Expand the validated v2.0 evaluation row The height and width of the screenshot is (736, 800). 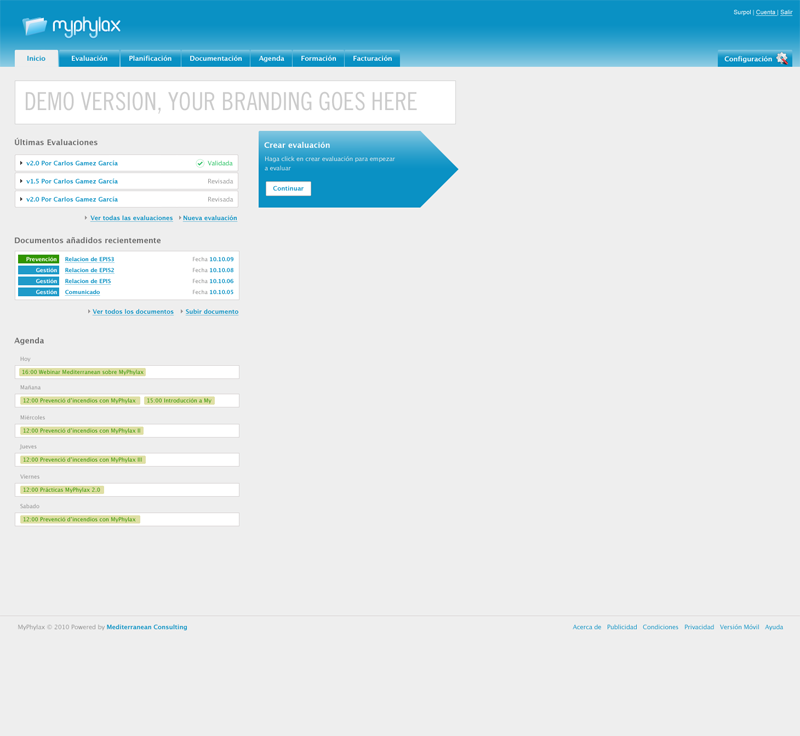21,163
